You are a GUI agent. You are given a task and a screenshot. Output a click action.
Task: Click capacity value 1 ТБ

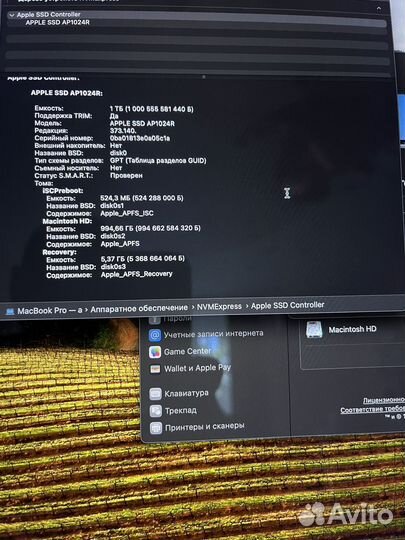click(x=152, y=109)
